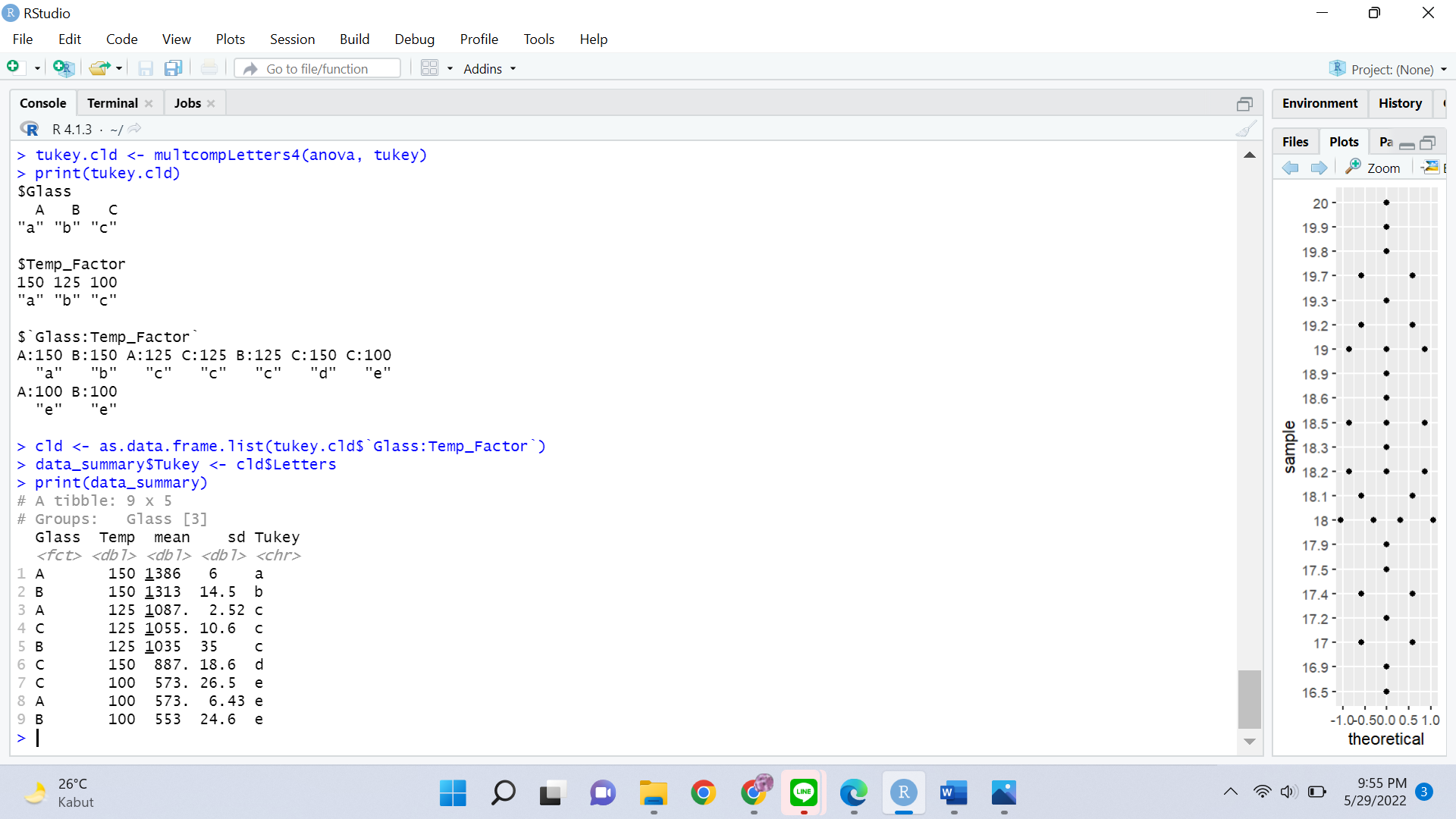Clear console with the broom icon
Image resolution: width=1456 pixels, height=819 pixels.
pos(1245,130)
